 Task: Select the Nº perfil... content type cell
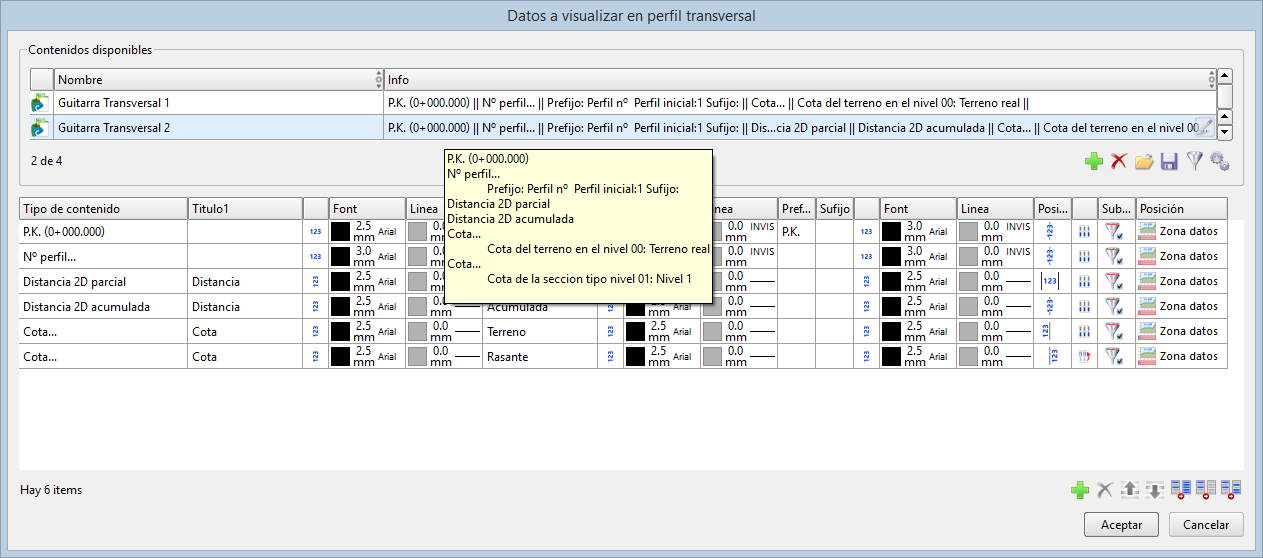click(x=103, y=257)
